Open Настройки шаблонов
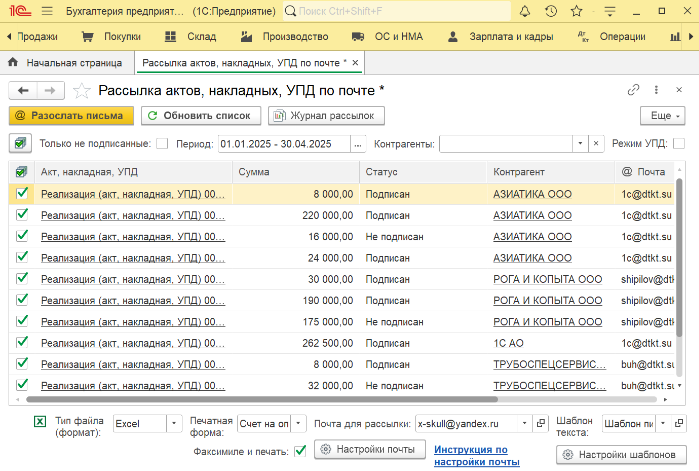699x471 pixels. [x=621, y=455]
